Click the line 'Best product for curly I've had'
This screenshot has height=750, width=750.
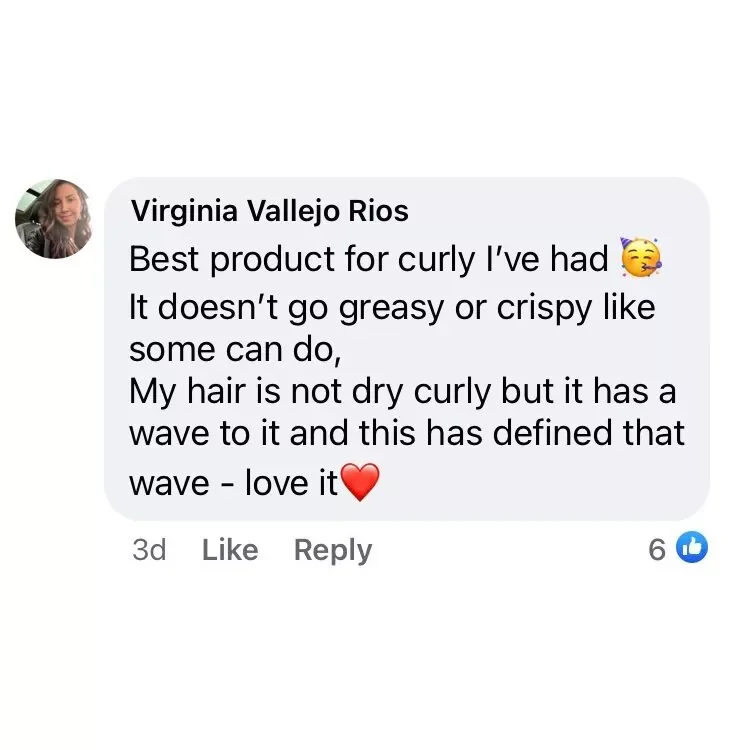coord(368,260)
